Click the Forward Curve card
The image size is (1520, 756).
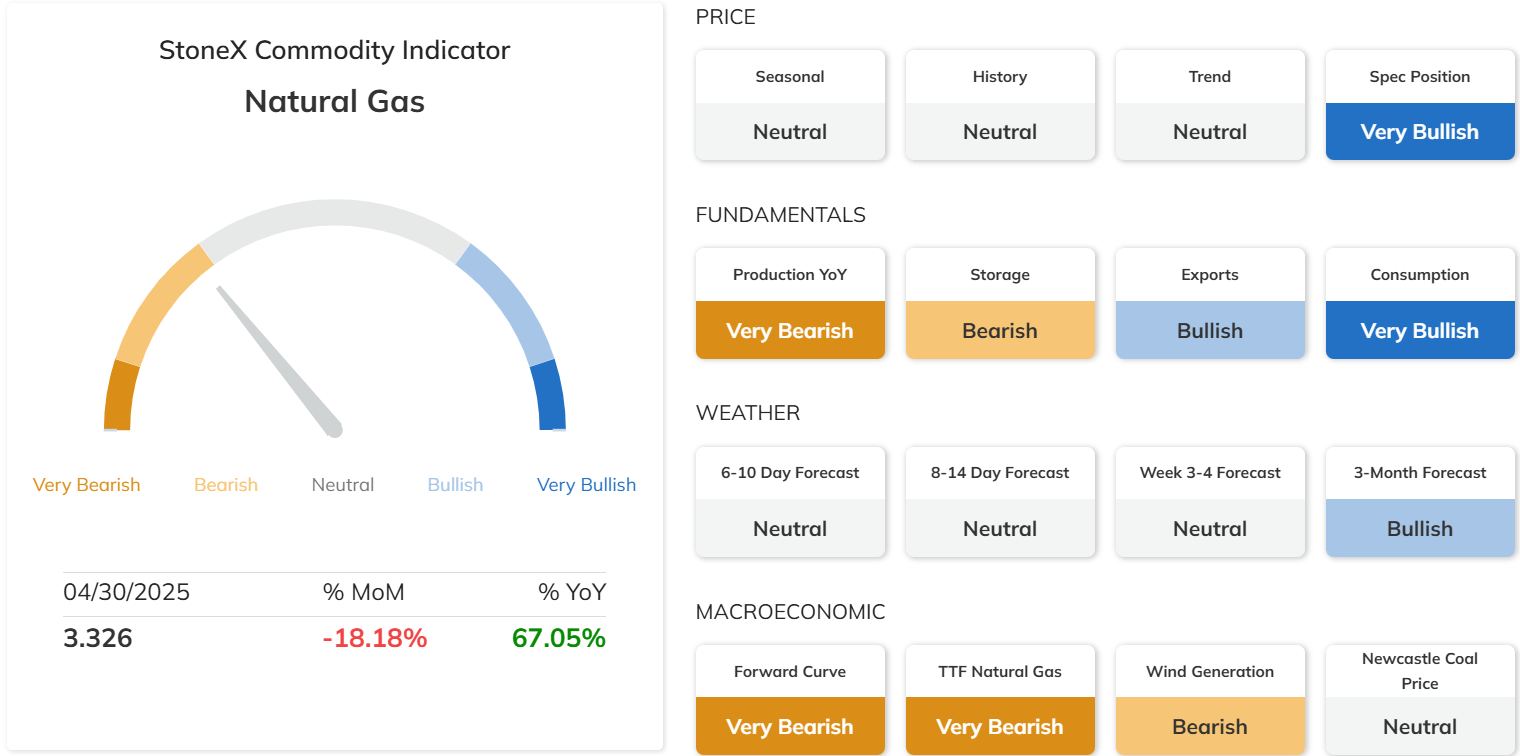coord(790,699)
